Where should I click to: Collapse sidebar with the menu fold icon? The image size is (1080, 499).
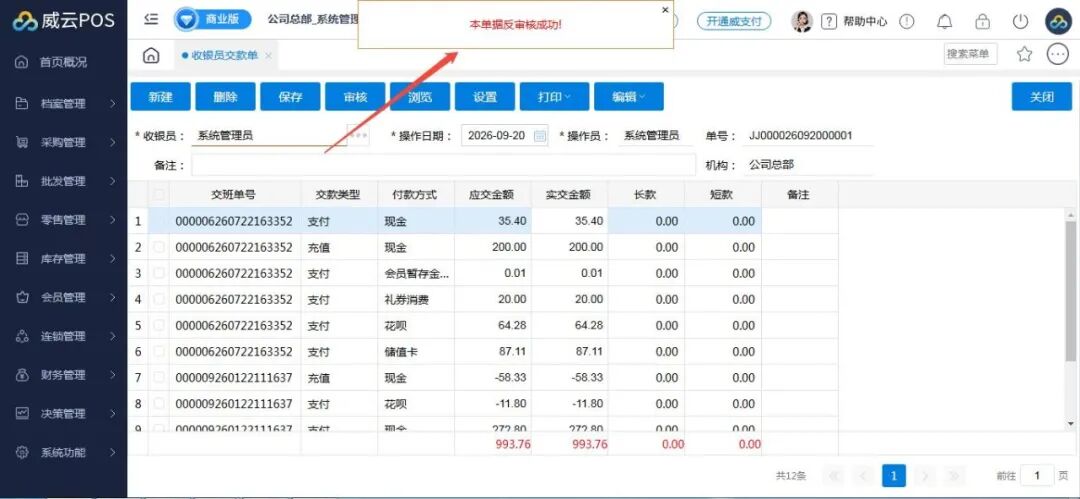152,19
